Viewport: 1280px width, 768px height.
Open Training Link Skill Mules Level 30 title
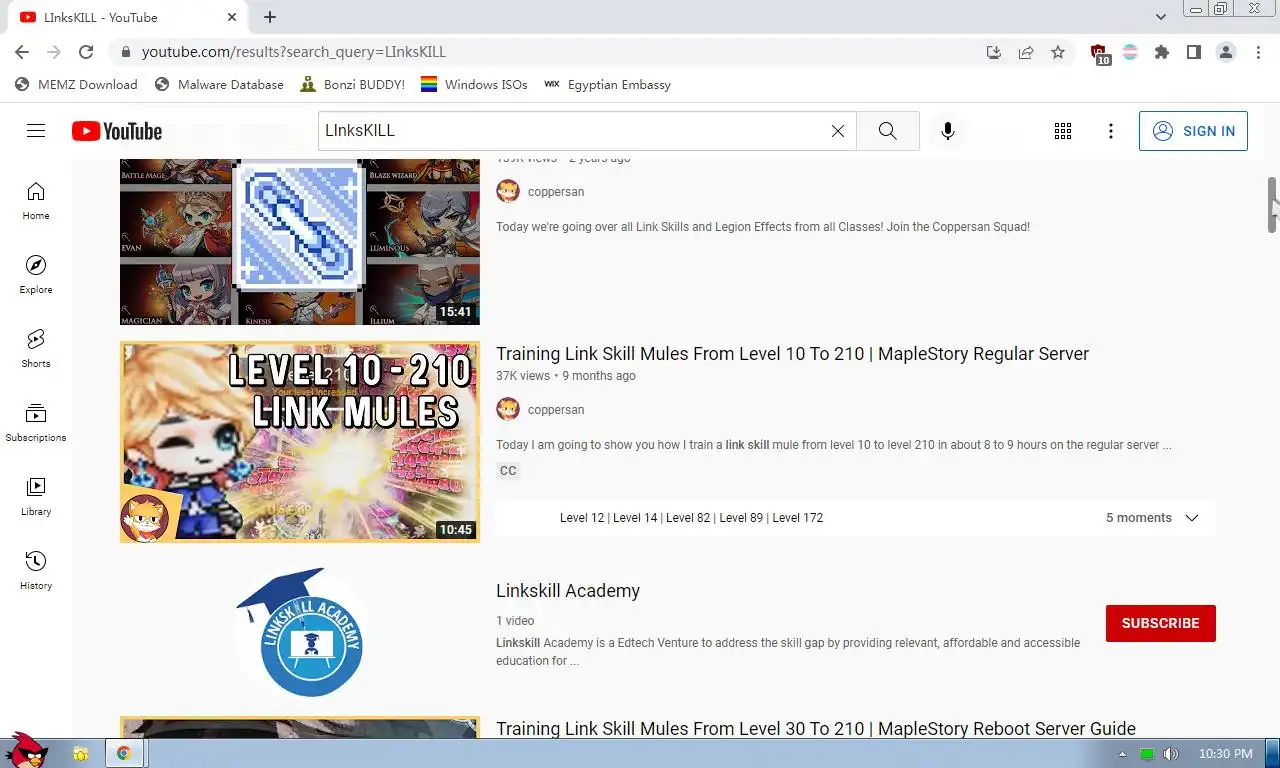pos(816,729)
